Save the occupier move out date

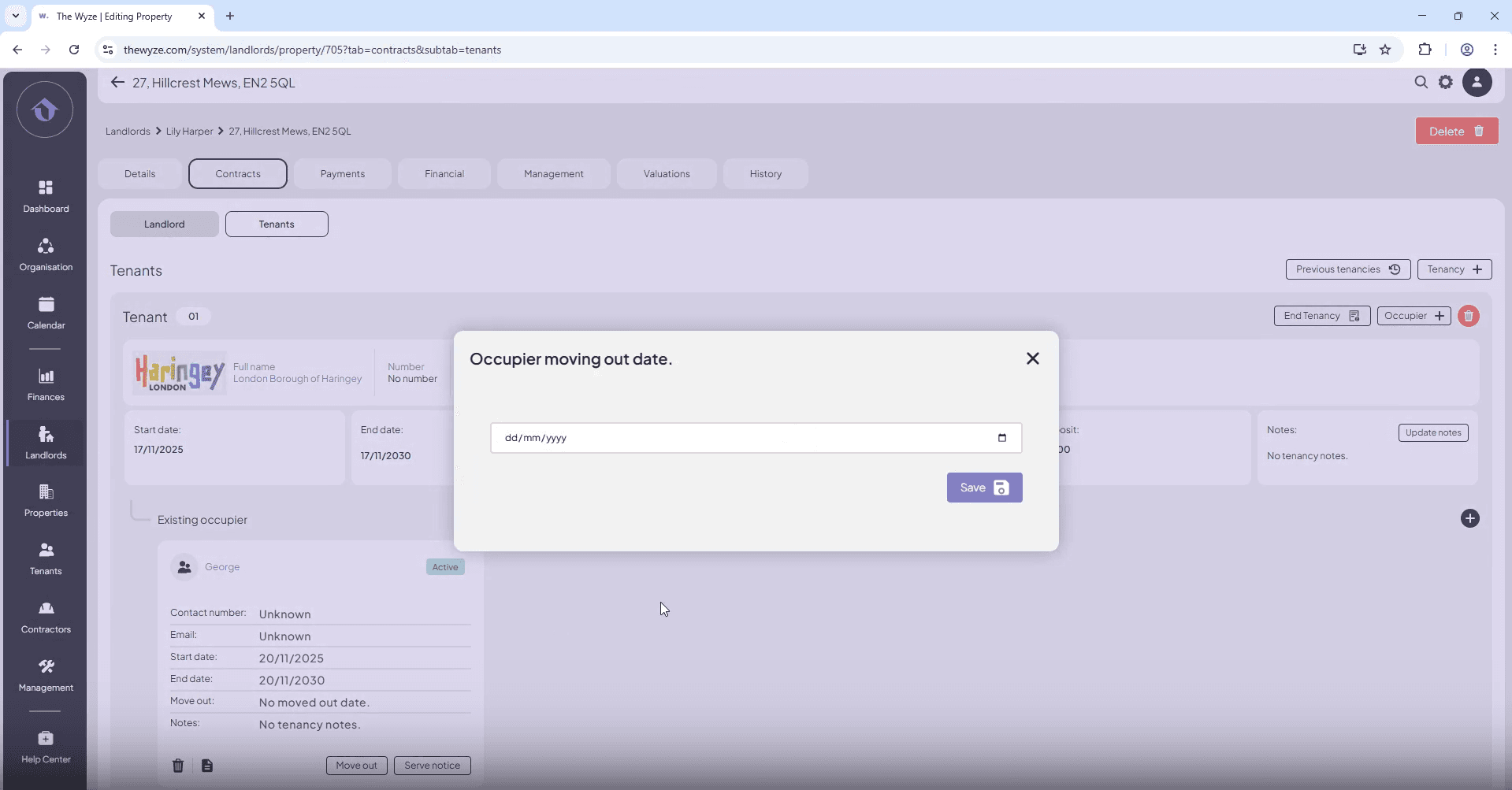984,488
